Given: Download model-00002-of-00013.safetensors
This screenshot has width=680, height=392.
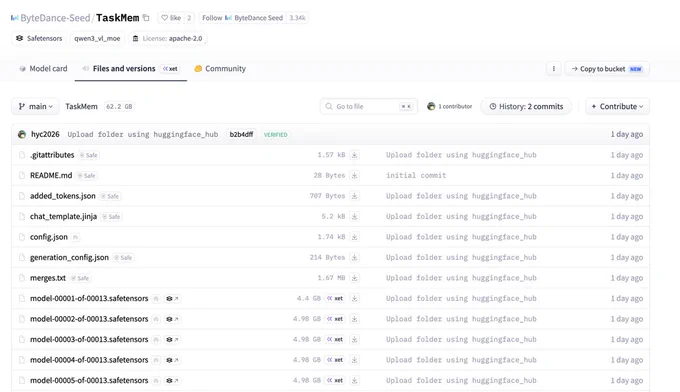Looking at the screenshot, I should coord(354,319).
